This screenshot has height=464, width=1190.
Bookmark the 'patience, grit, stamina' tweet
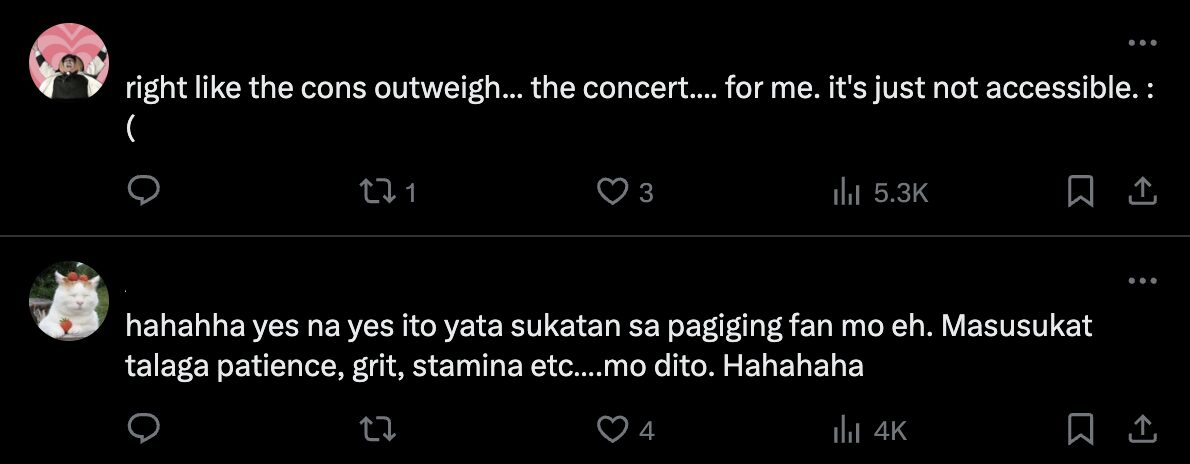coord(1080,429)
